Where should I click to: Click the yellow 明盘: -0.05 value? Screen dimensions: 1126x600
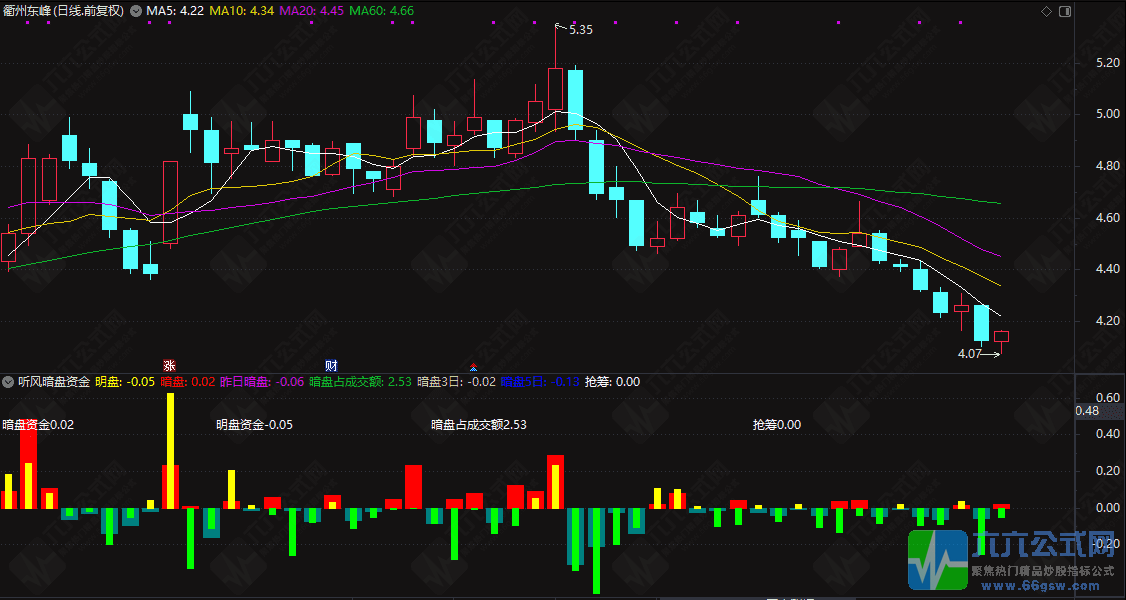point(126,381)
